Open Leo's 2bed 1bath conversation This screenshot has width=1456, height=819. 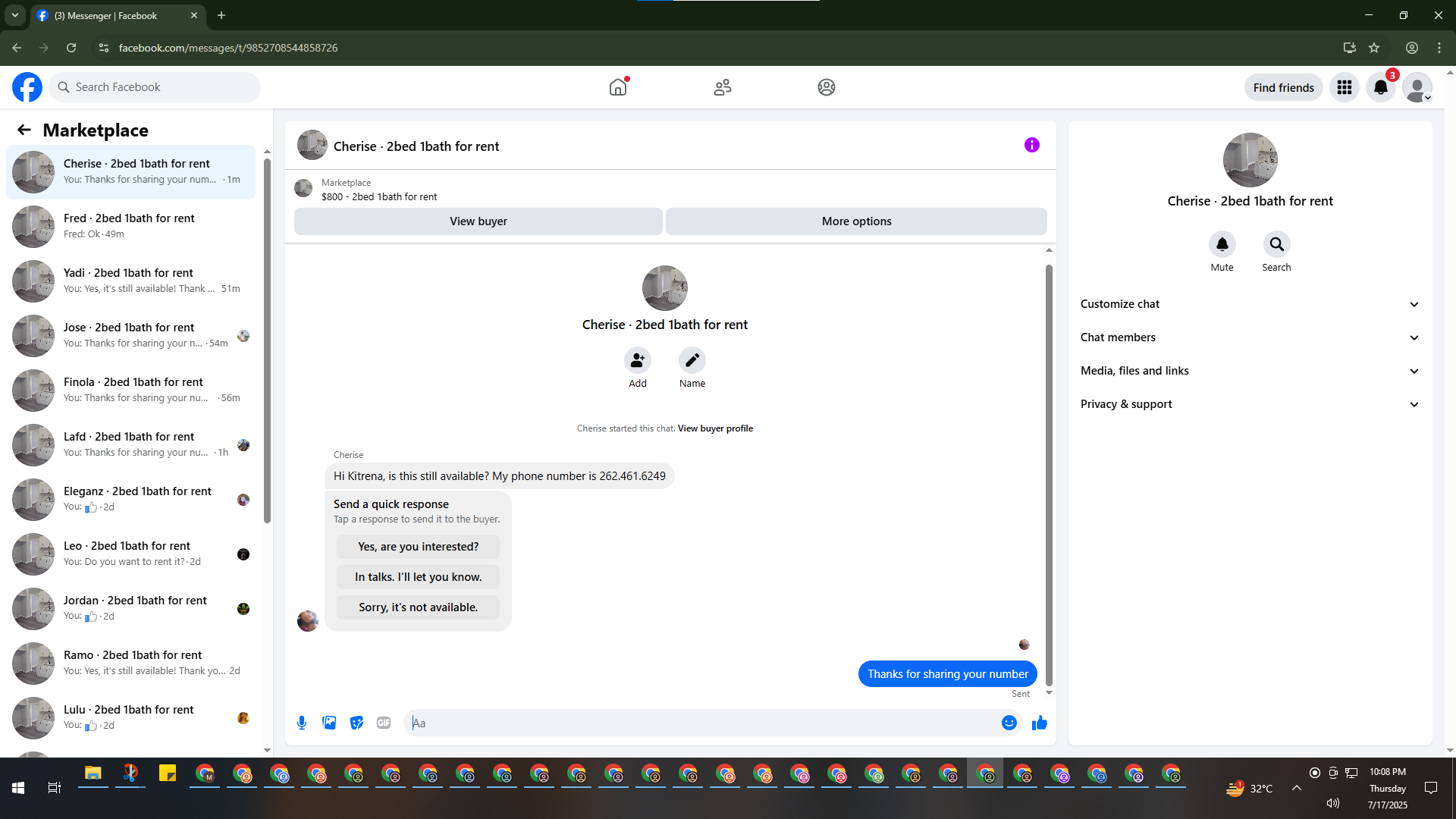coord(130,554)
